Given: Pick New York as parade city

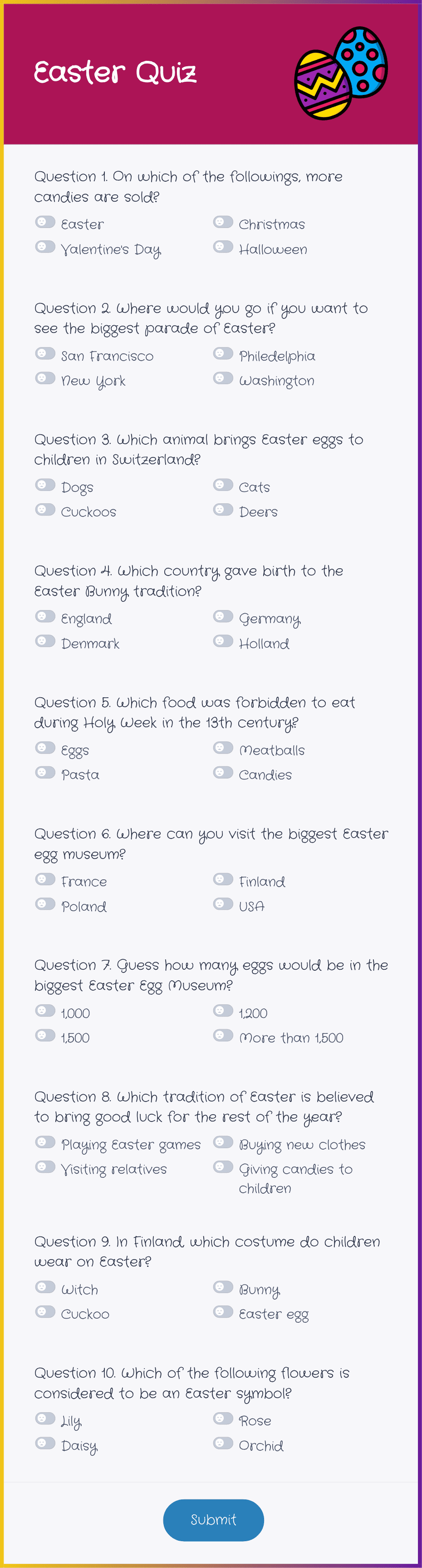Looking at the screenshot, I should (45, 378).
